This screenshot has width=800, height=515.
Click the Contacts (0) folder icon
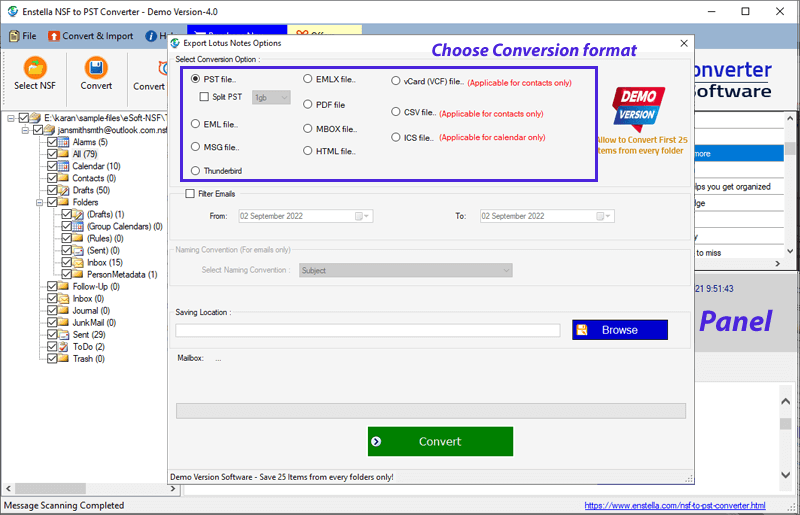[x=63, y=178]
